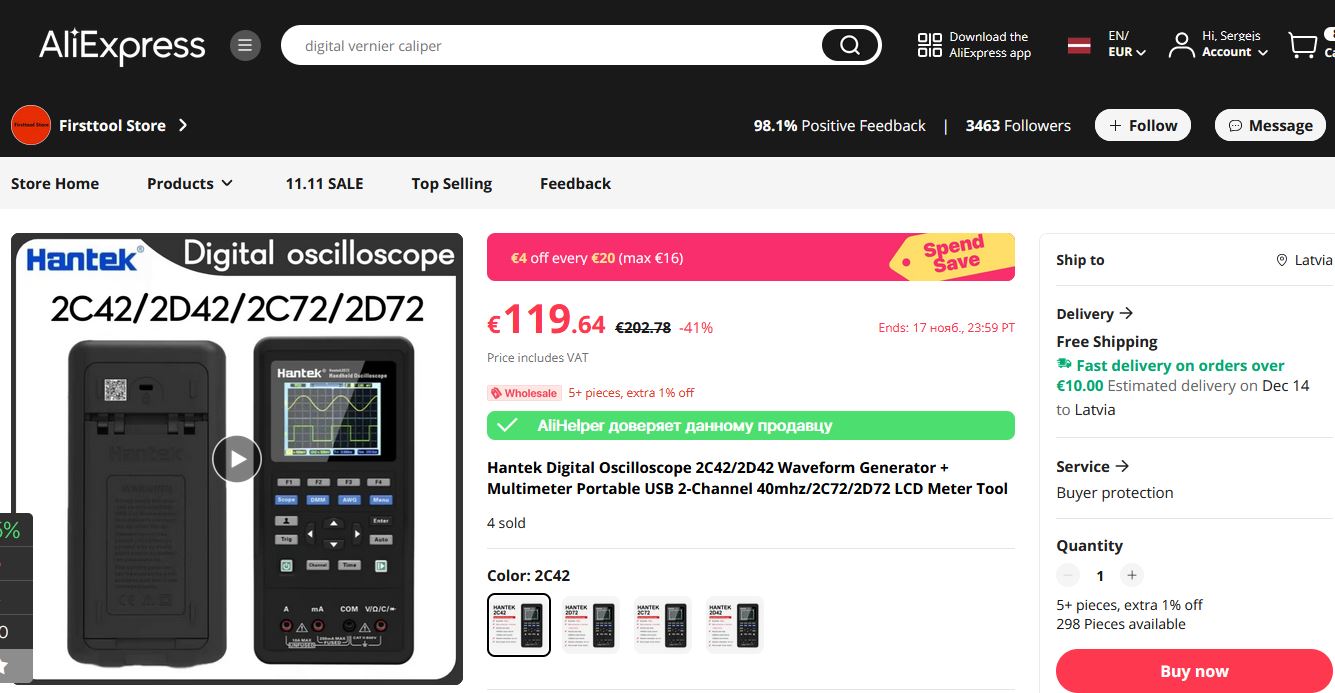1335x693 pixels.
Task: Select the fourth color variant thumbnail
Action: pos(735,625)
